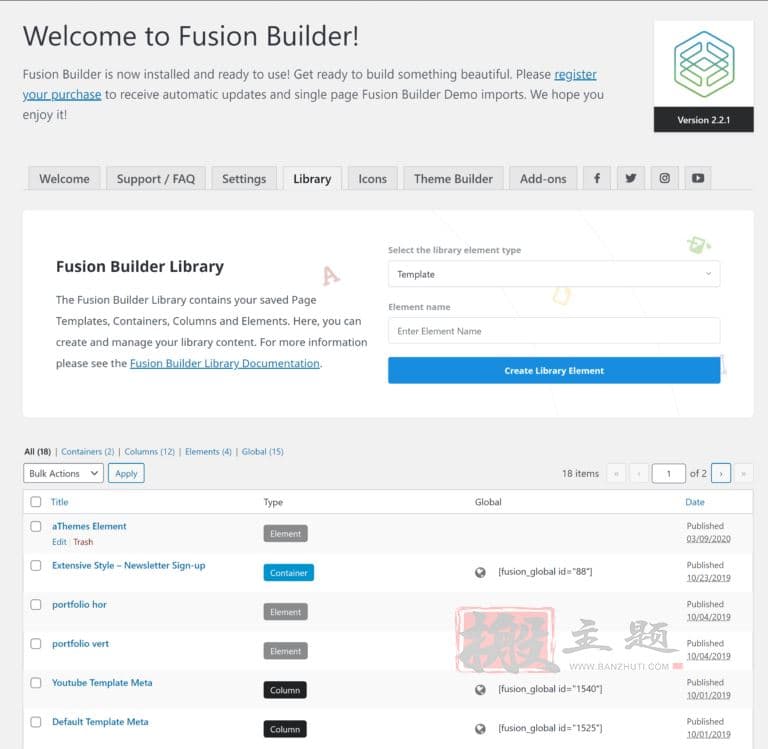Sort by Date column header

695,502
